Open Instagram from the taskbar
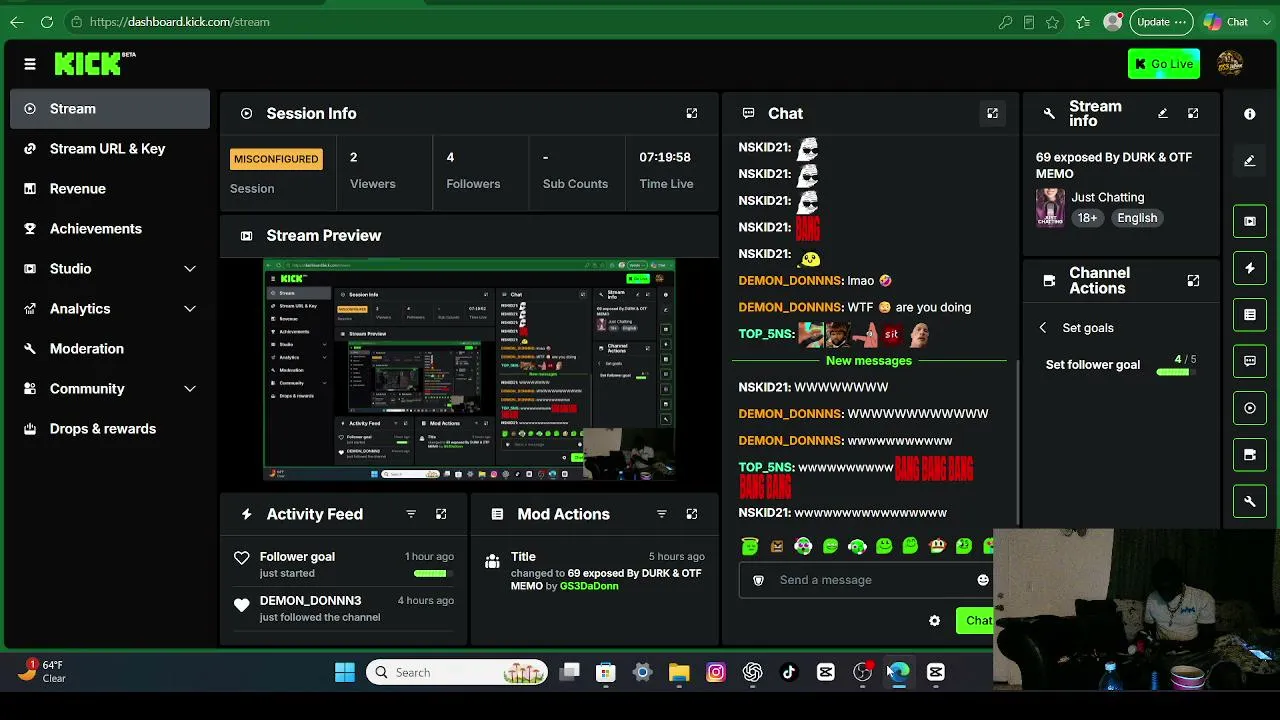1280x720 pixels. pos(716,672)
